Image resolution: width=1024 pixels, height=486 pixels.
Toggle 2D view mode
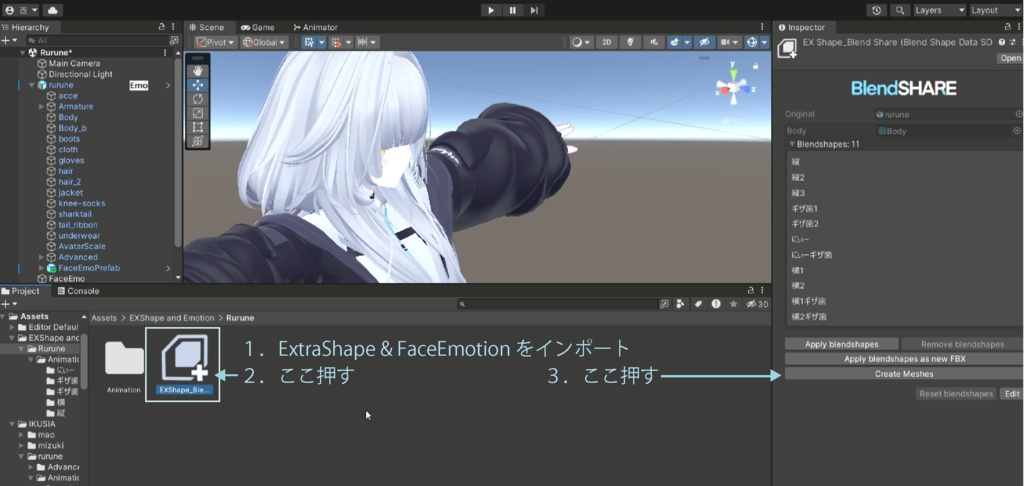[x=607, y=42]
